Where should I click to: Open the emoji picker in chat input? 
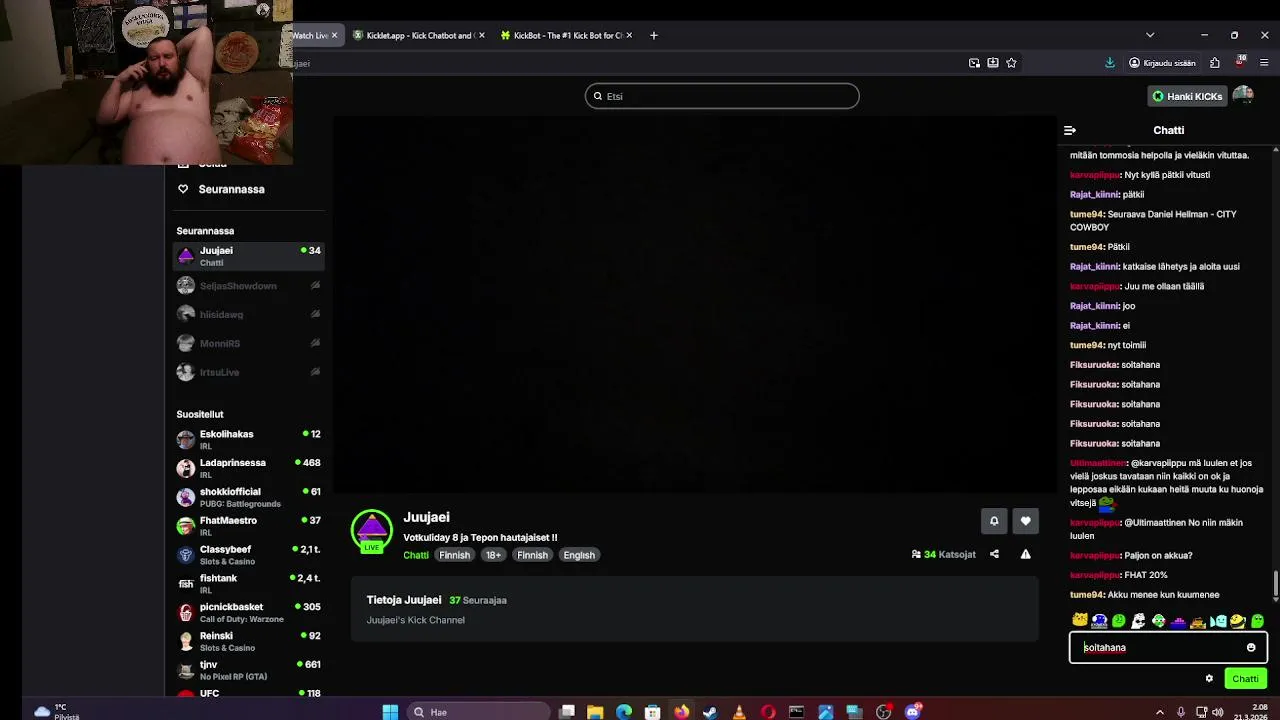tap(1251, 647)
